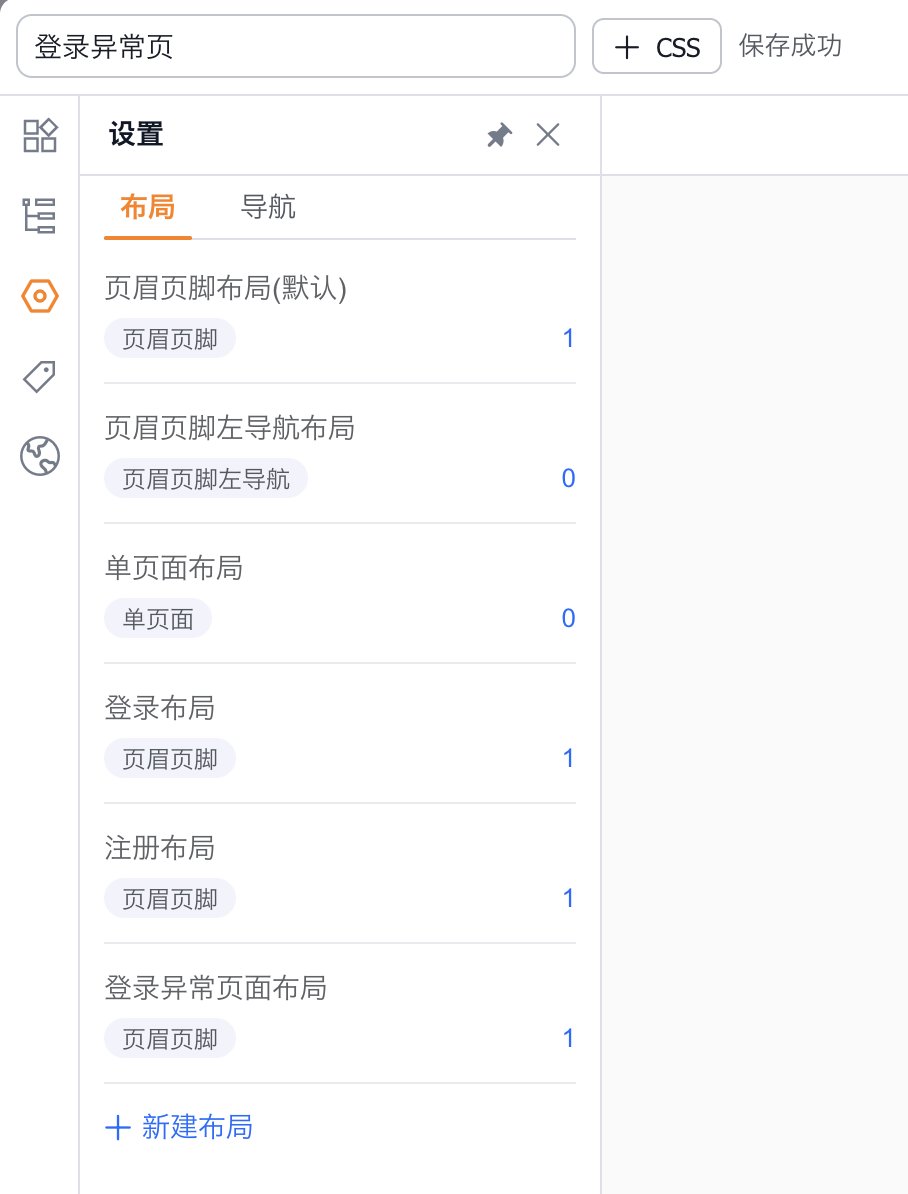Click the hexagon settings icon in sidebar
The height and width of the screenshot is (1194, 908).
[40, 296]
